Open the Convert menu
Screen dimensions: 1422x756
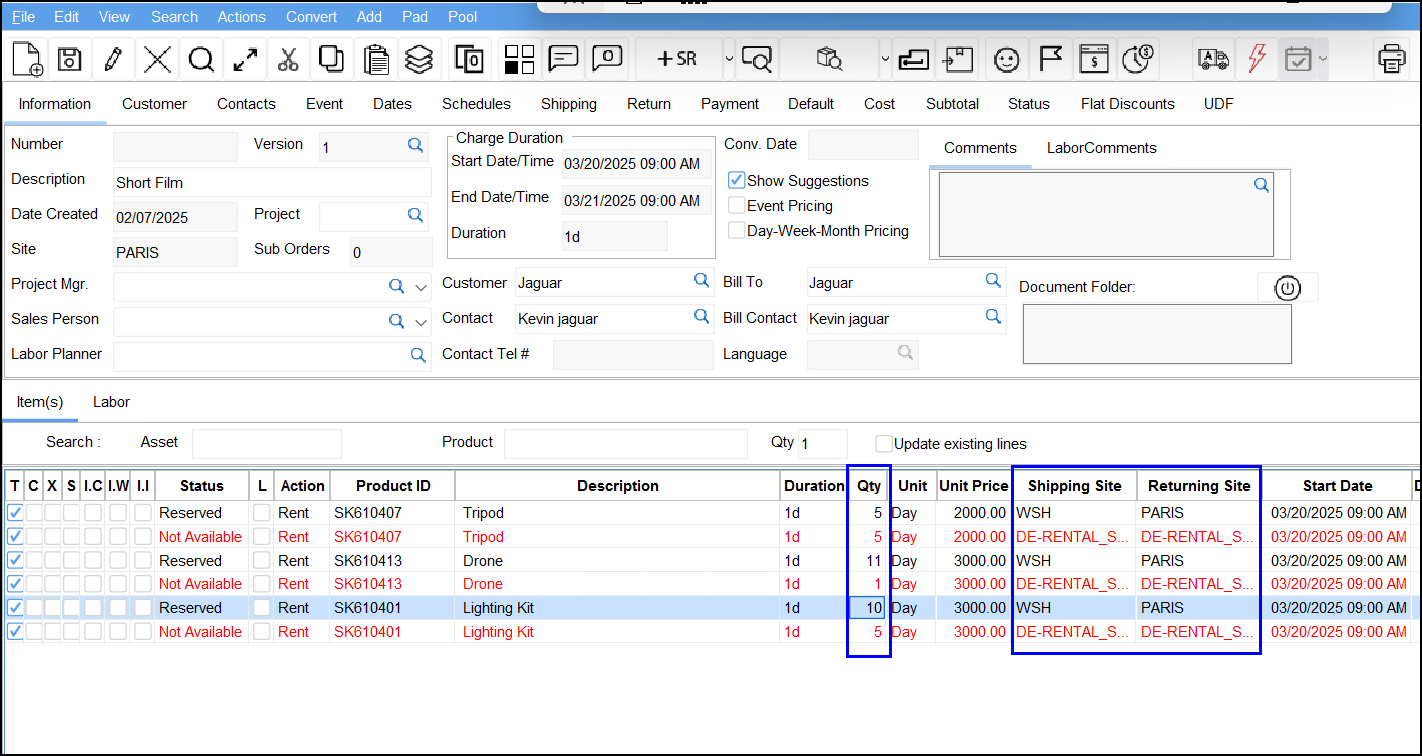point(311,17)
